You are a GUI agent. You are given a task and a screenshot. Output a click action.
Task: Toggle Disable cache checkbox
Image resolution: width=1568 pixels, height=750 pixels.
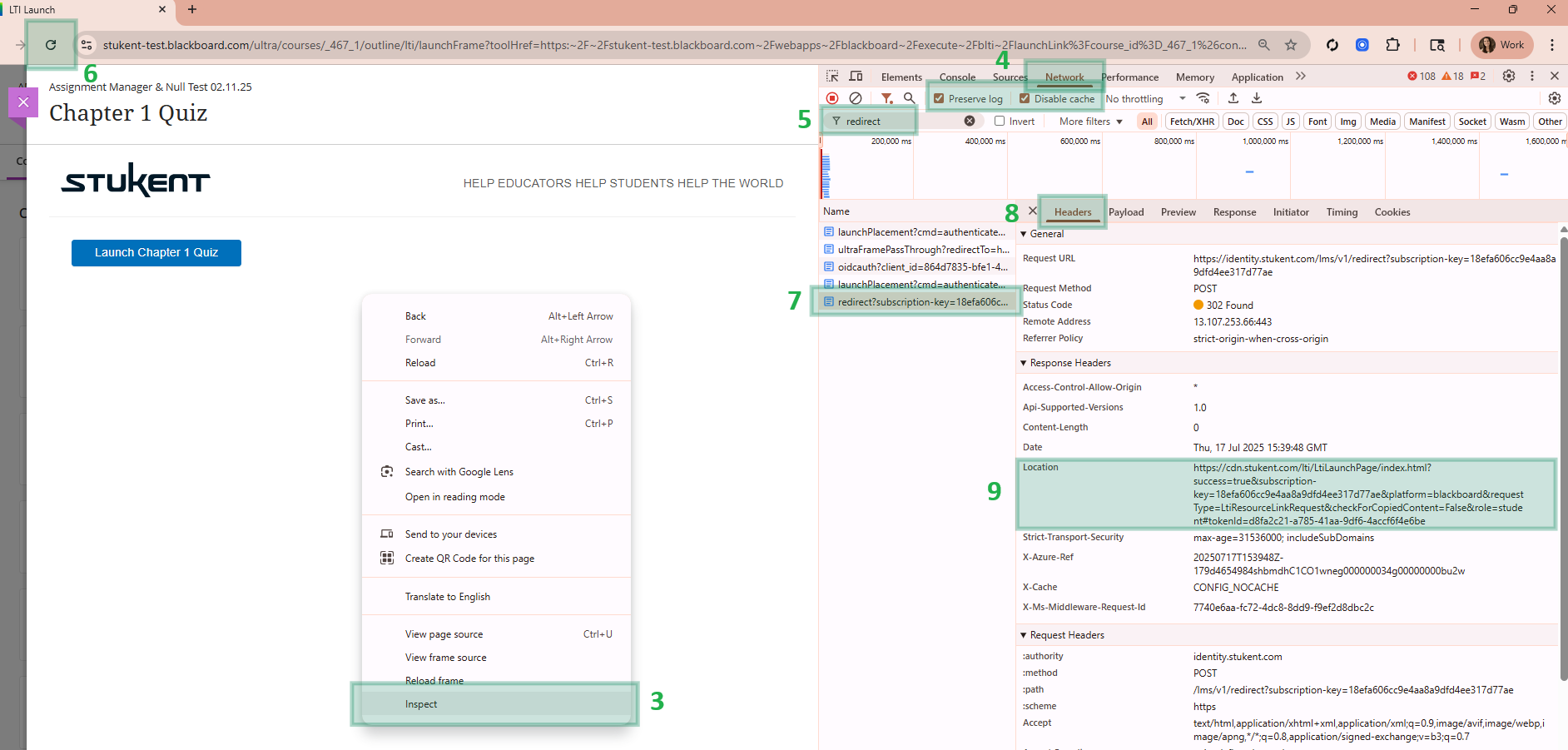(x=1025, y=98)
